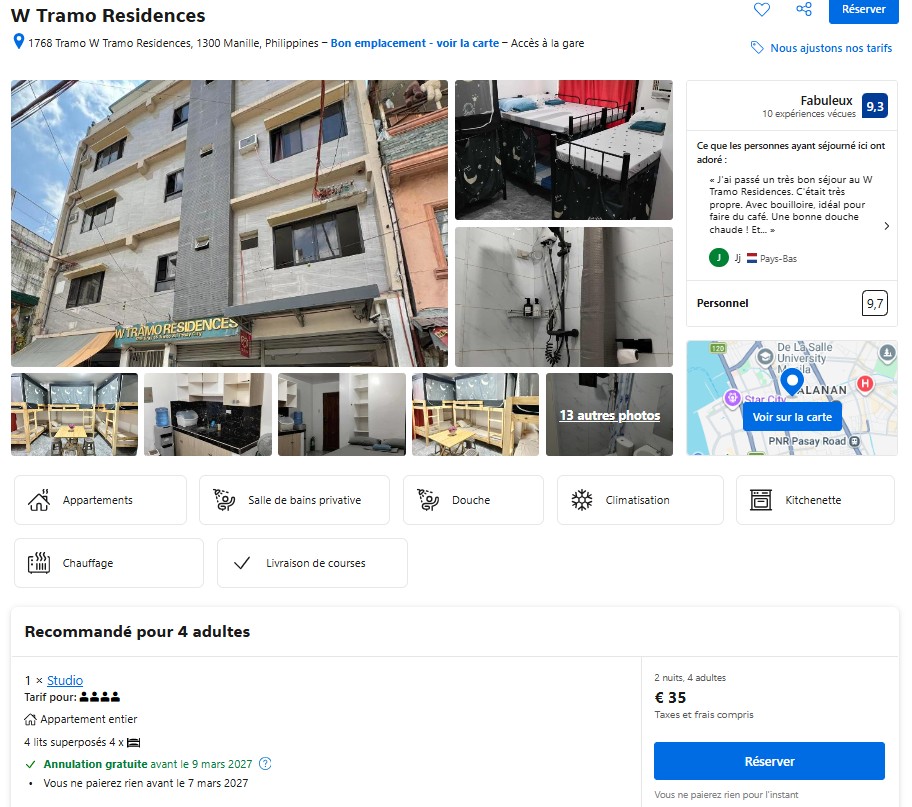Open the Studio room type link

tap(65, 680)
